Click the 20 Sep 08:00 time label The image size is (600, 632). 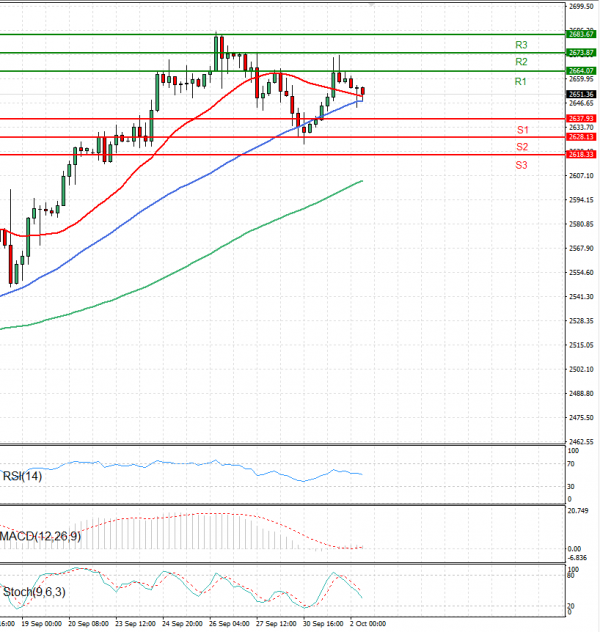(x=88, y=624)
